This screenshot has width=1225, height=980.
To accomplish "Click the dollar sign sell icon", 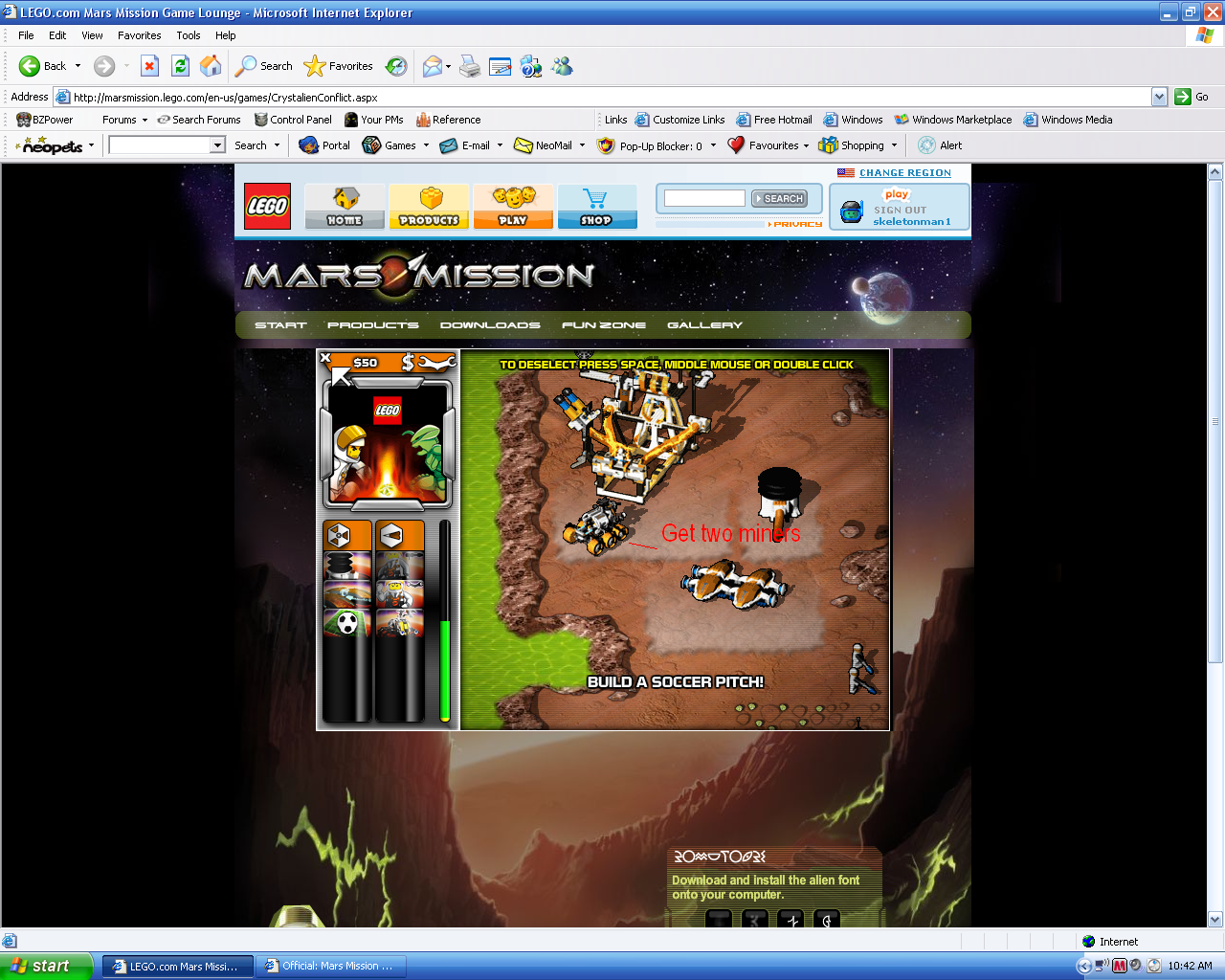I will [409, 362].
